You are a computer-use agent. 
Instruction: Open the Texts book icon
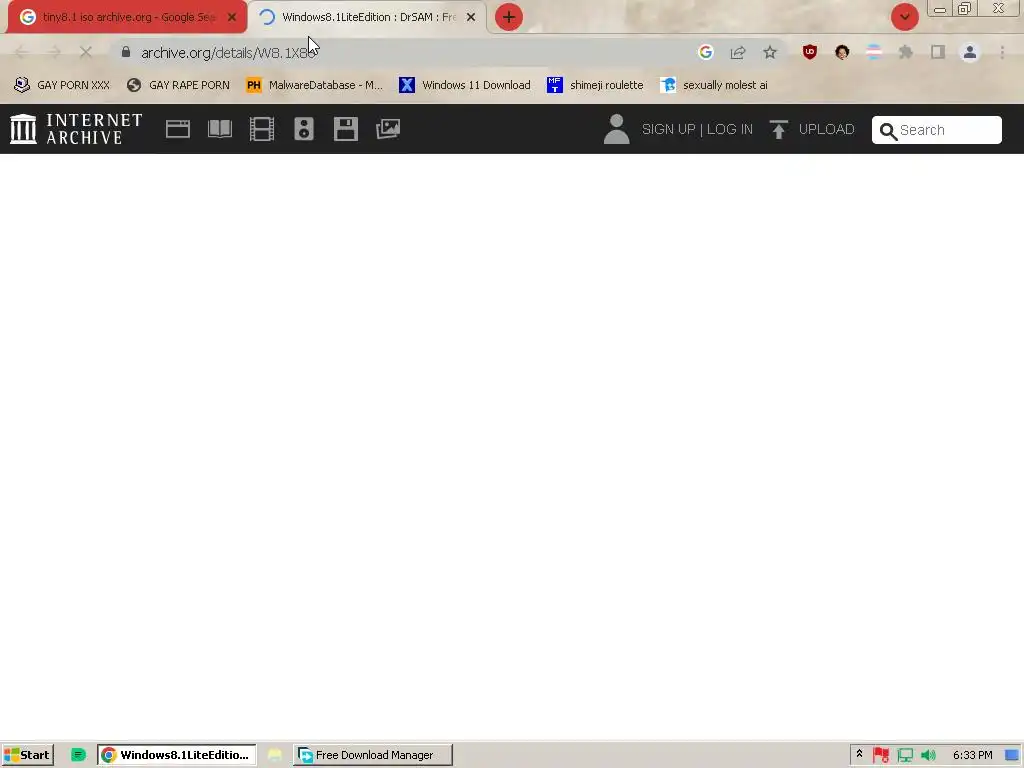pyautogui.click(x=219, y=129)
